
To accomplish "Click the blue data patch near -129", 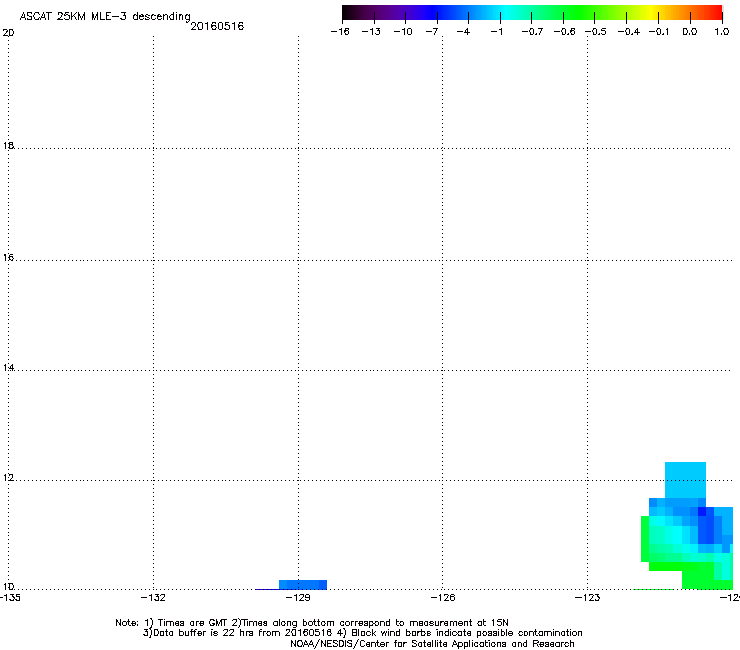I will point(303,584).
